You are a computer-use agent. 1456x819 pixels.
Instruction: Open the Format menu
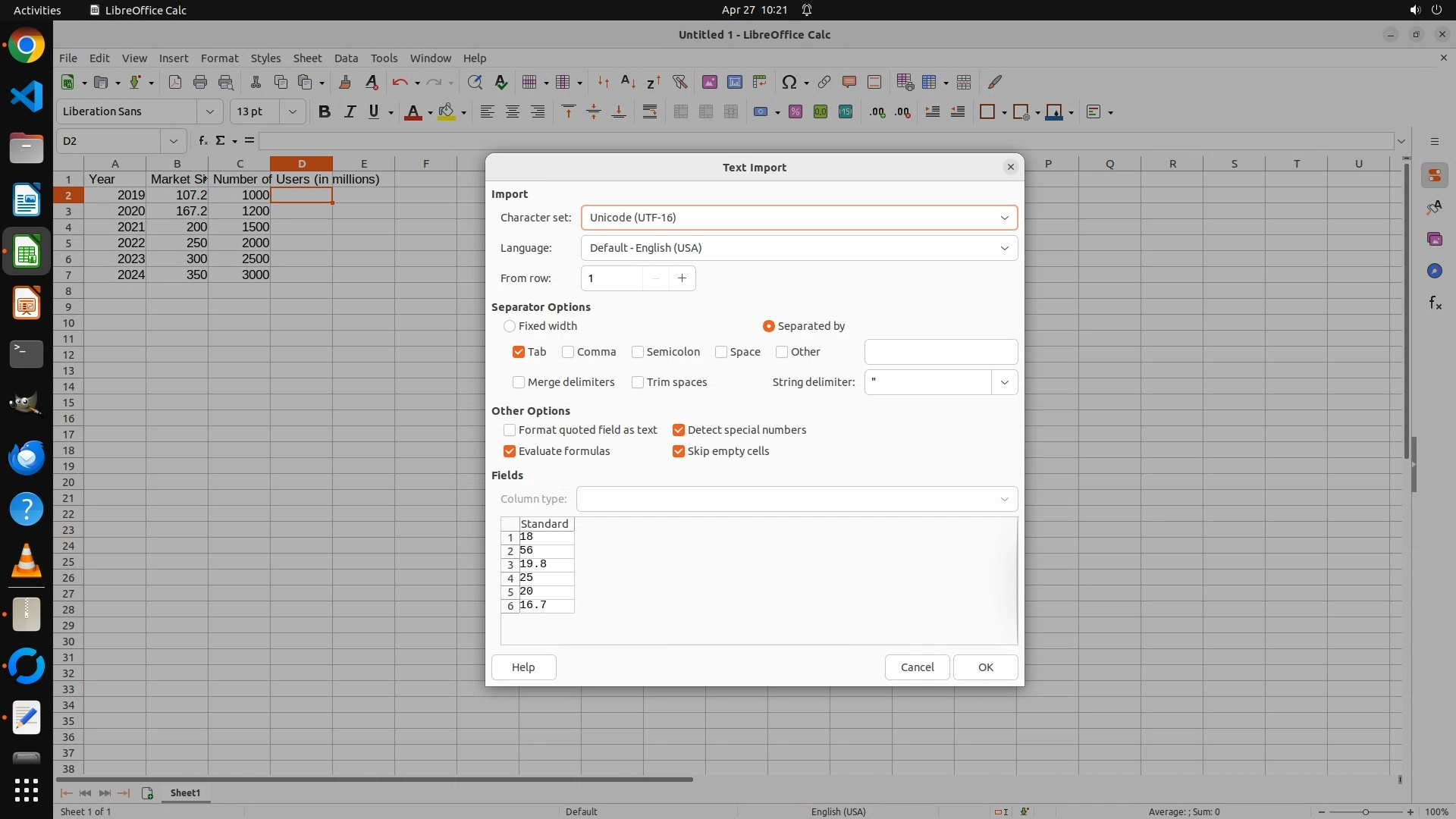tap(219, 58)
